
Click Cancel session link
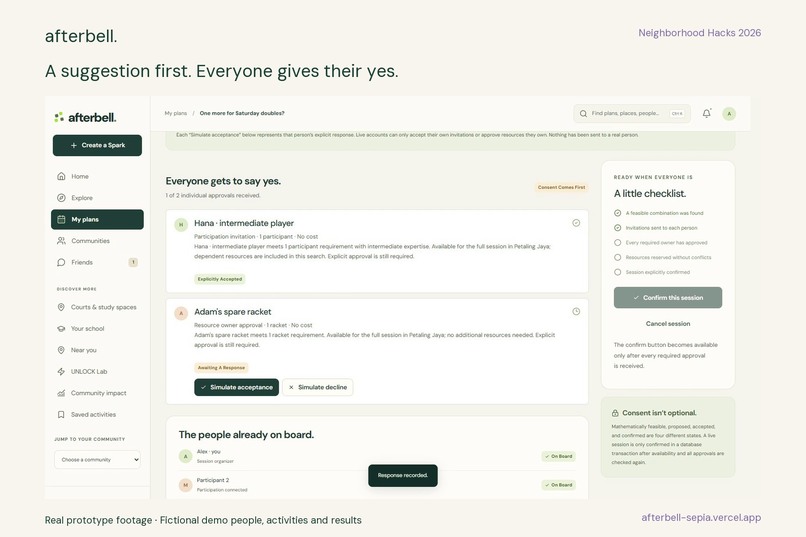tap(668, 324)
